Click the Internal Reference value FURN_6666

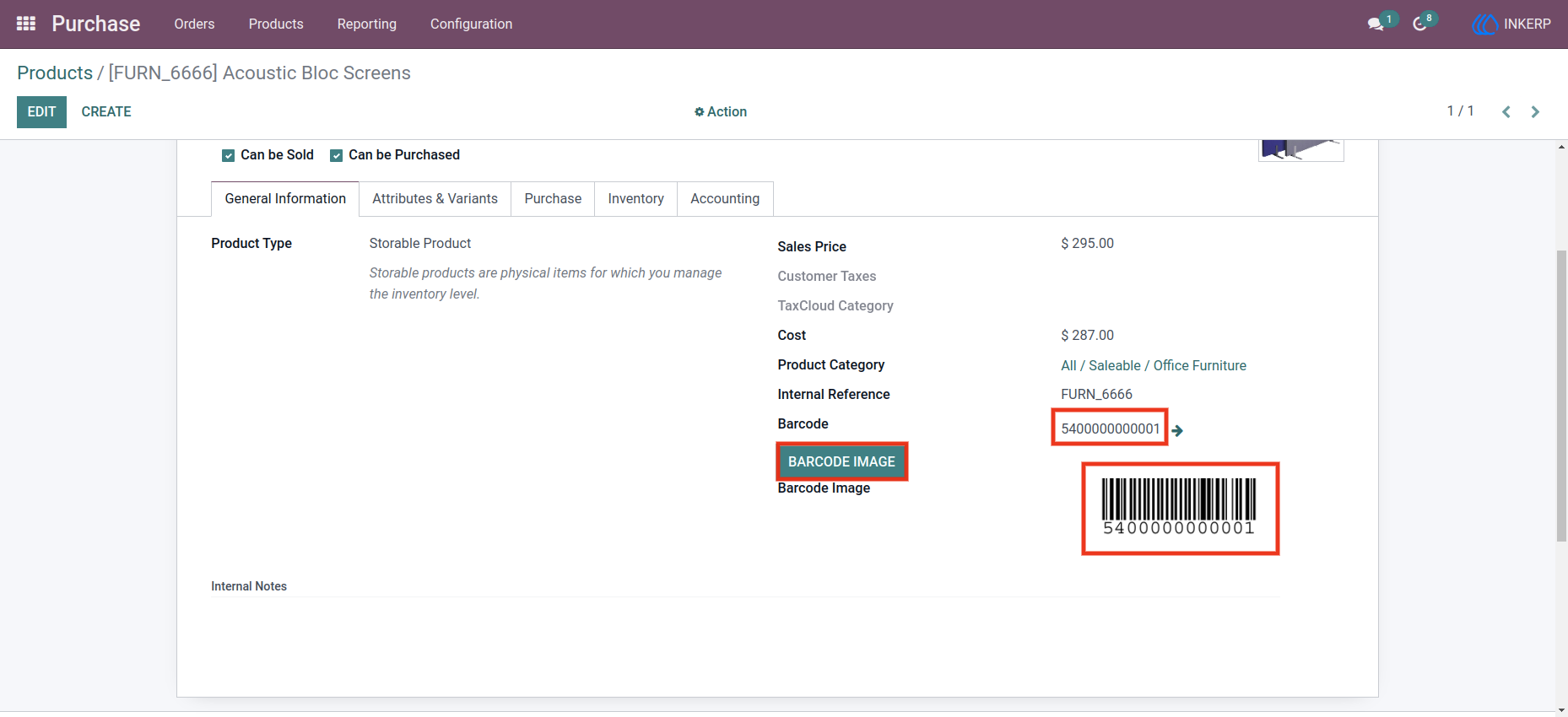1096,394
